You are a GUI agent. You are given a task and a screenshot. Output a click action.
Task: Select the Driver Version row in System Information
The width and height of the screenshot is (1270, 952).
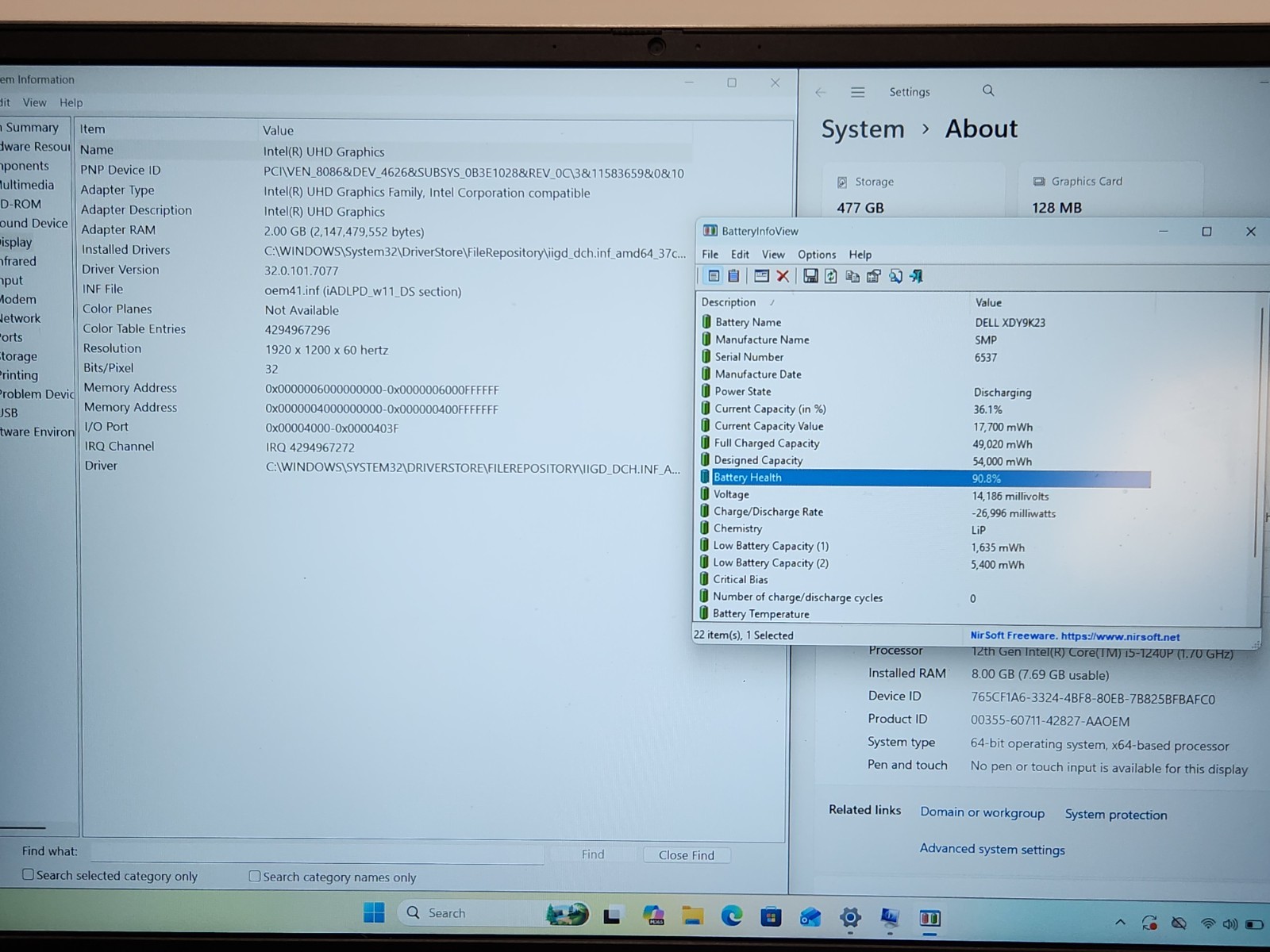[385, 270]
